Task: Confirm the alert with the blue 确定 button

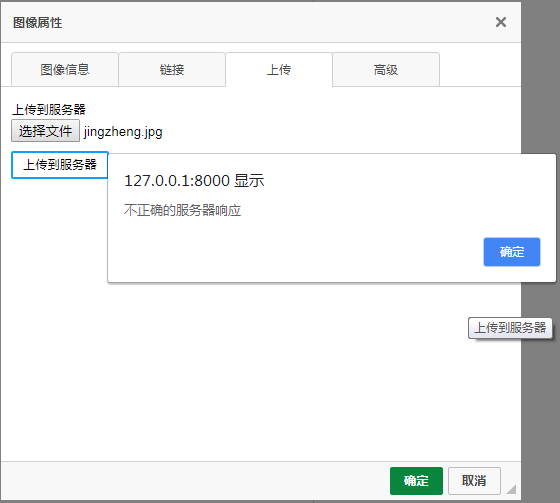Action: [x=512, y=252]
